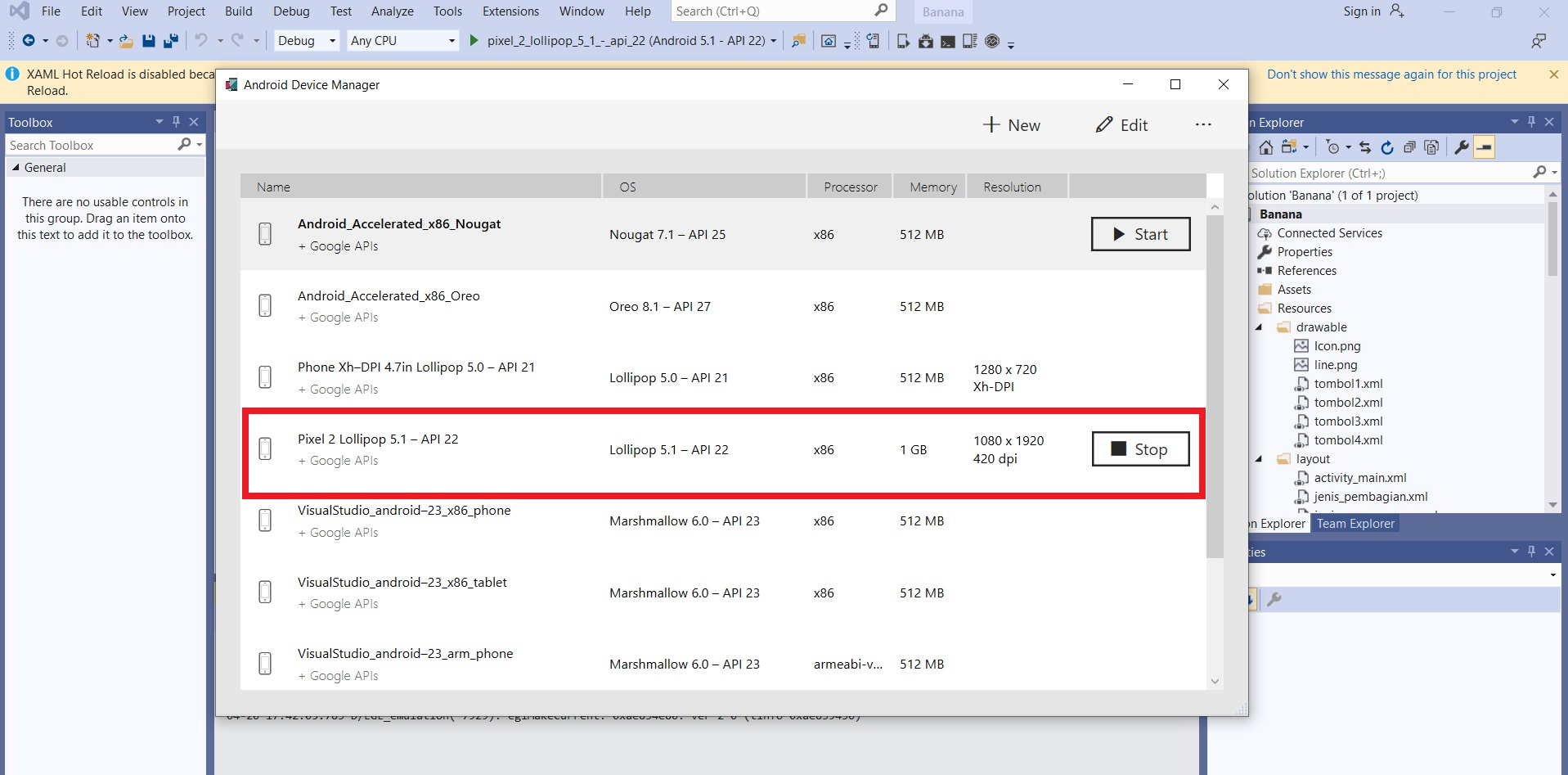Open the Analyze menu
This screenshot has width=1568, height=775.
(393, 11)
